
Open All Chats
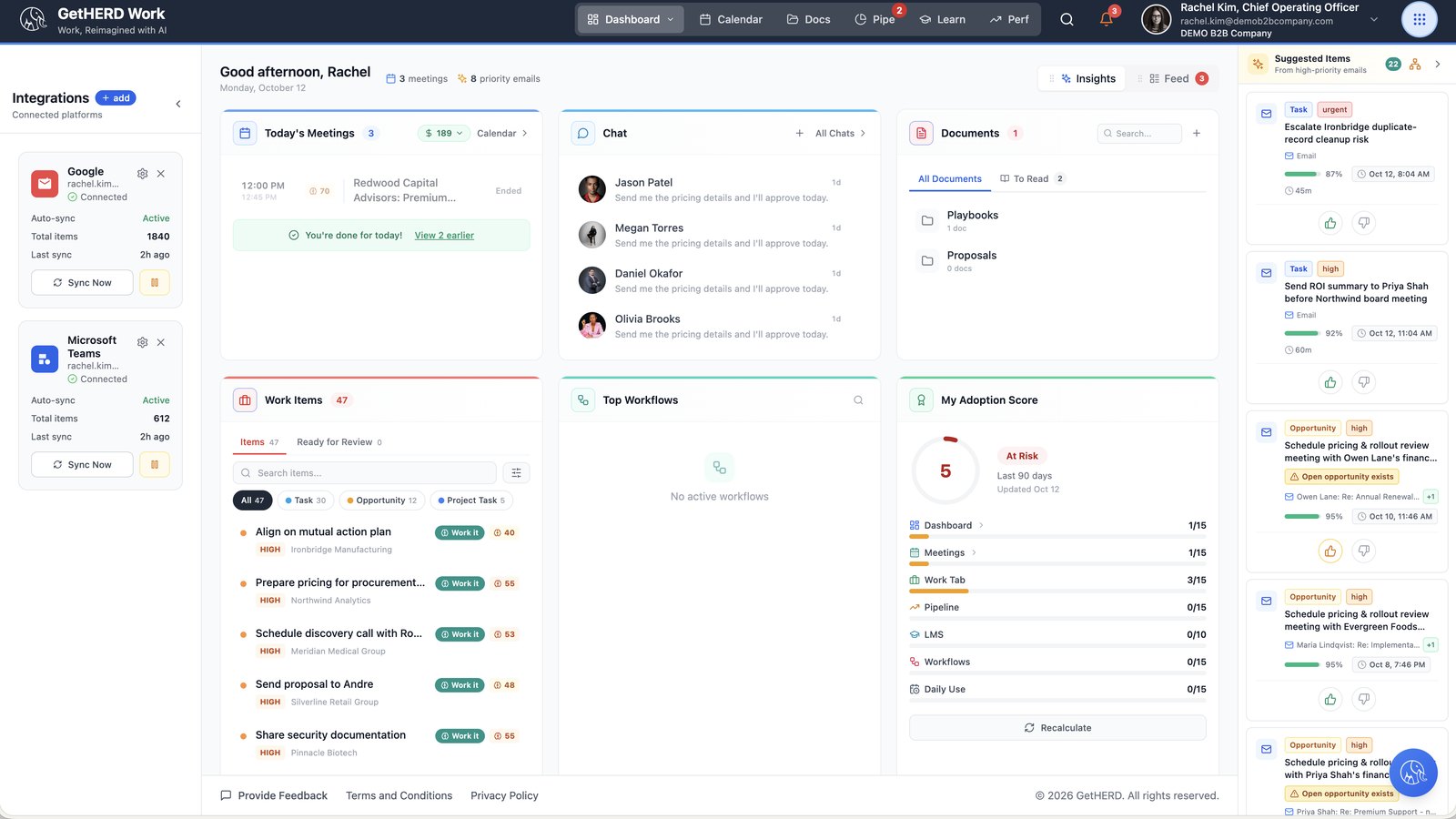(840, 133)
